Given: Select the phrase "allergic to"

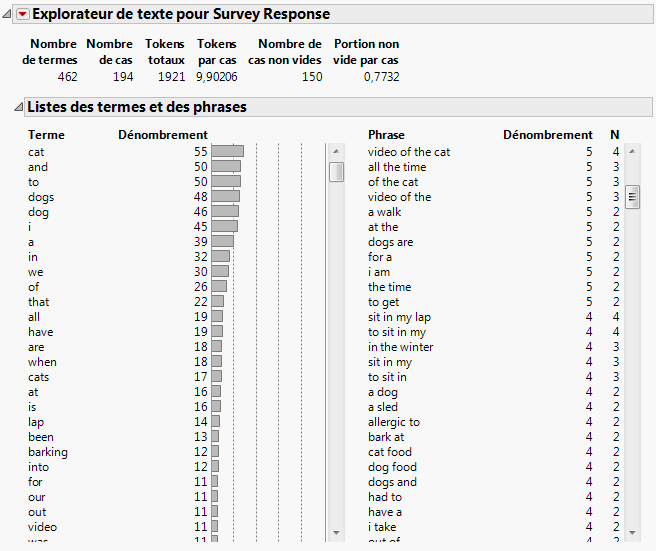Looking at the screenshot, I should pyautogui.click(x=394, y=422).
